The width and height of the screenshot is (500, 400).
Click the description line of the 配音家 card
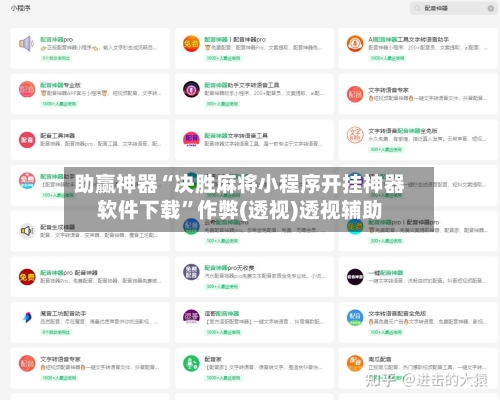pos(264,368)
